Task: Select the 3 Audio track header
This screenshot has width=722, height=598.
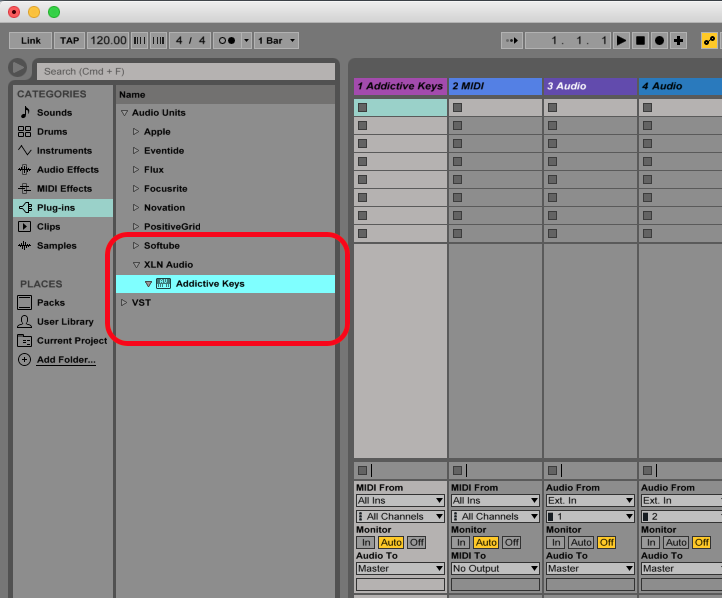Action: pos(590,86)
